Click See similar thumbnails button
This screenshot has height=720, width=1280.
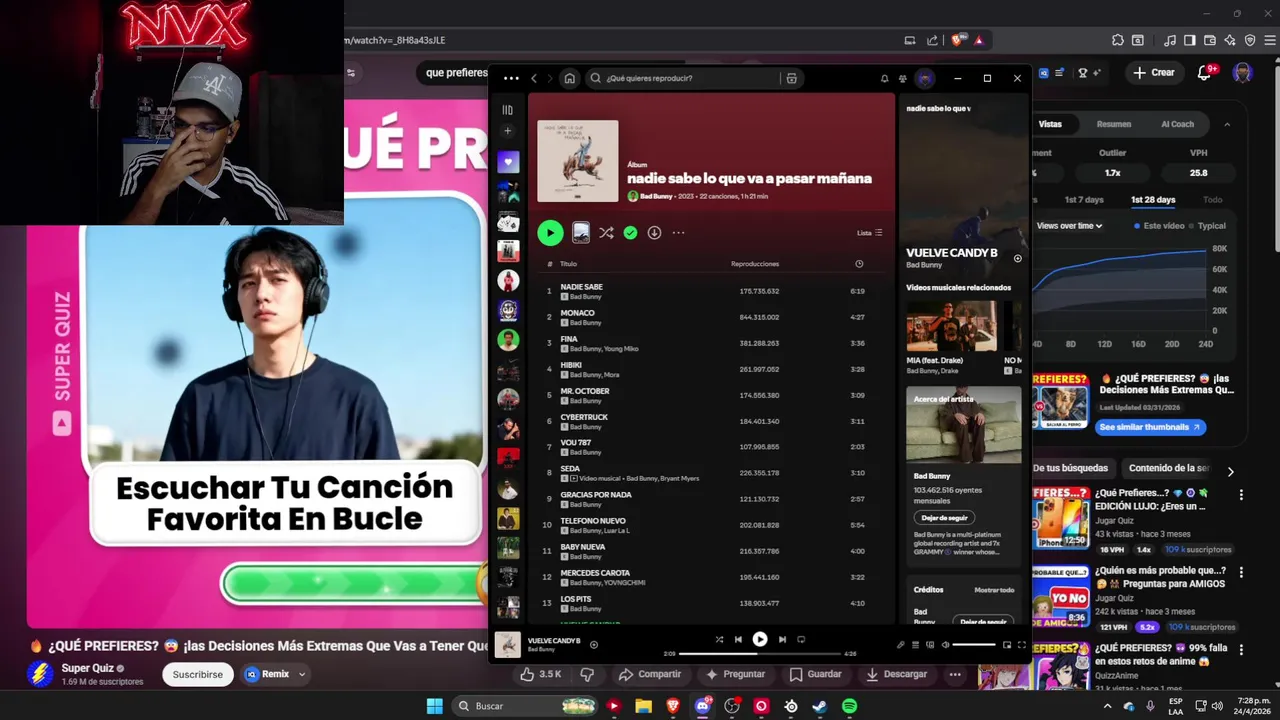point(1150,427)
